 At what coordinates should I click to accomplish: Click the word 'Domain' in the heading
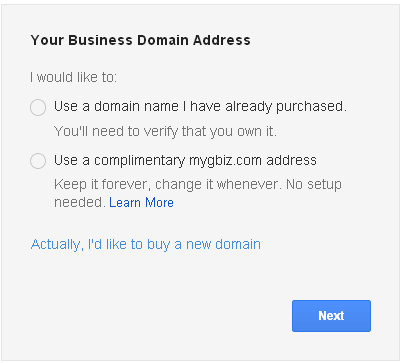coord(163,40)
